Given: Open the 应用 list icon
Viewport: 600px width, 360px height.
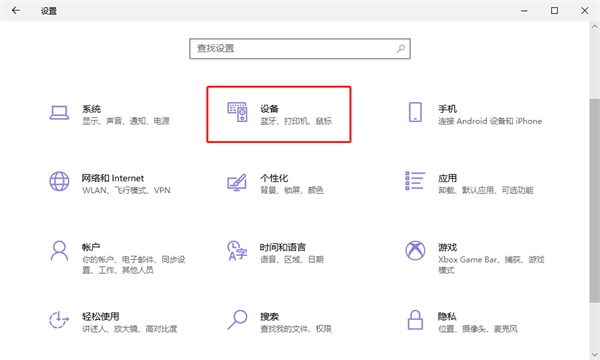Looking at the screenshot, I should click(x=415, y=181).
